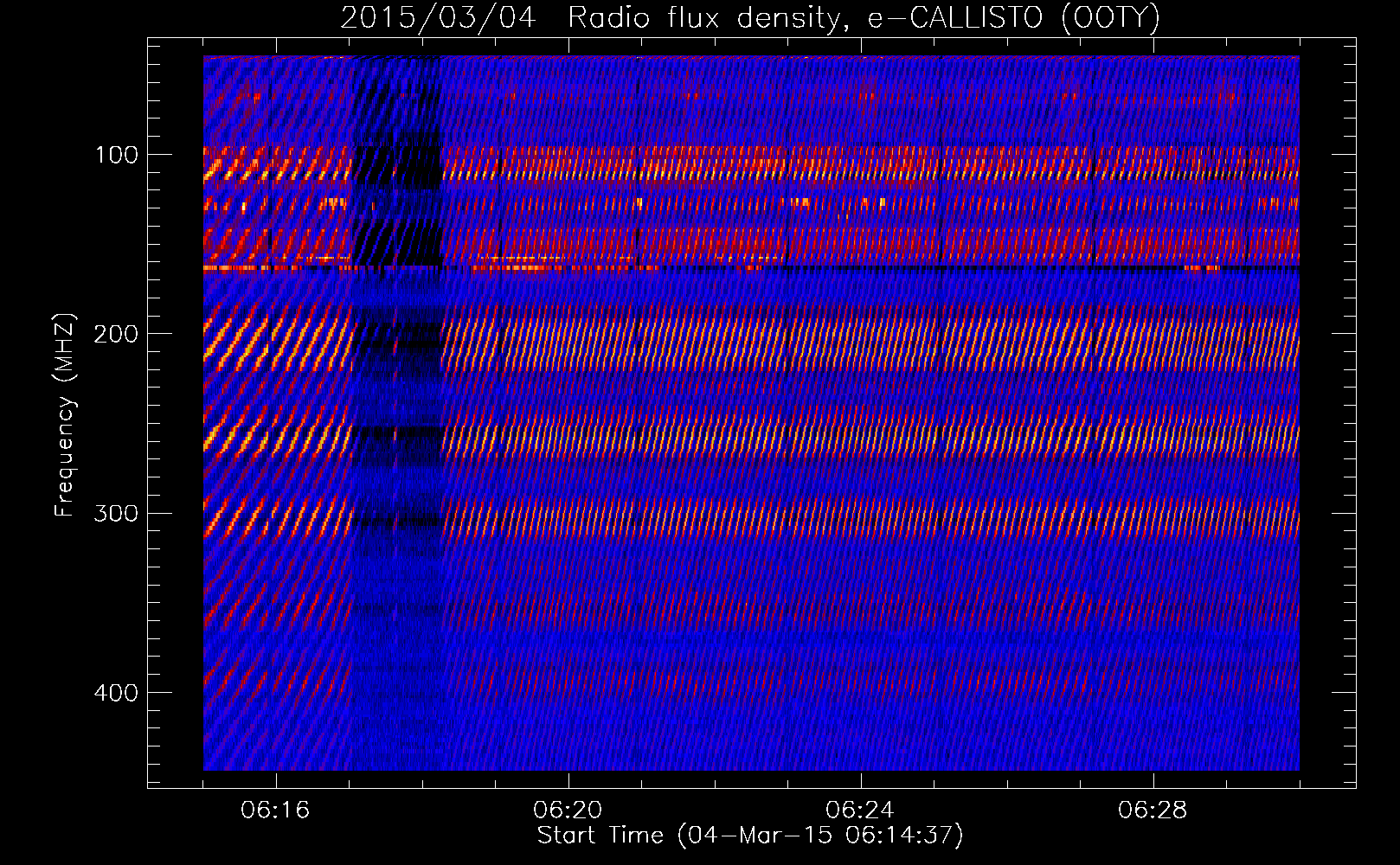Click the 100 frequency tick label
The image size is (1400, 865).
pyautogui.click(x=116, y=156)
